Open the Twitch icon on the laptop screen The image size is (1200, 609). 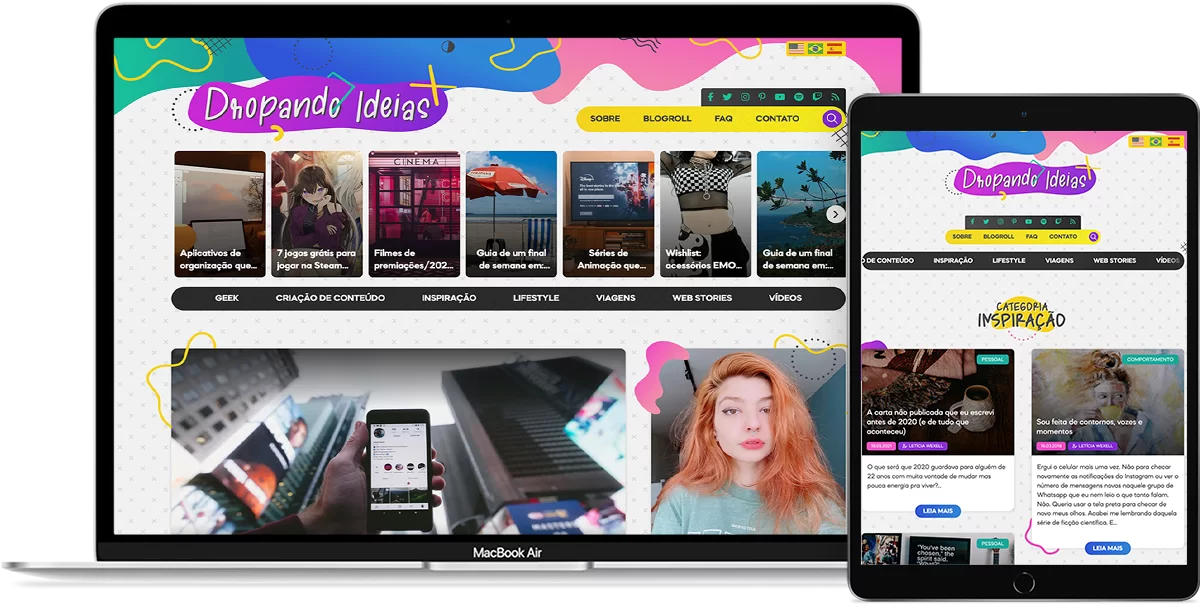click(x=816, y=97)
